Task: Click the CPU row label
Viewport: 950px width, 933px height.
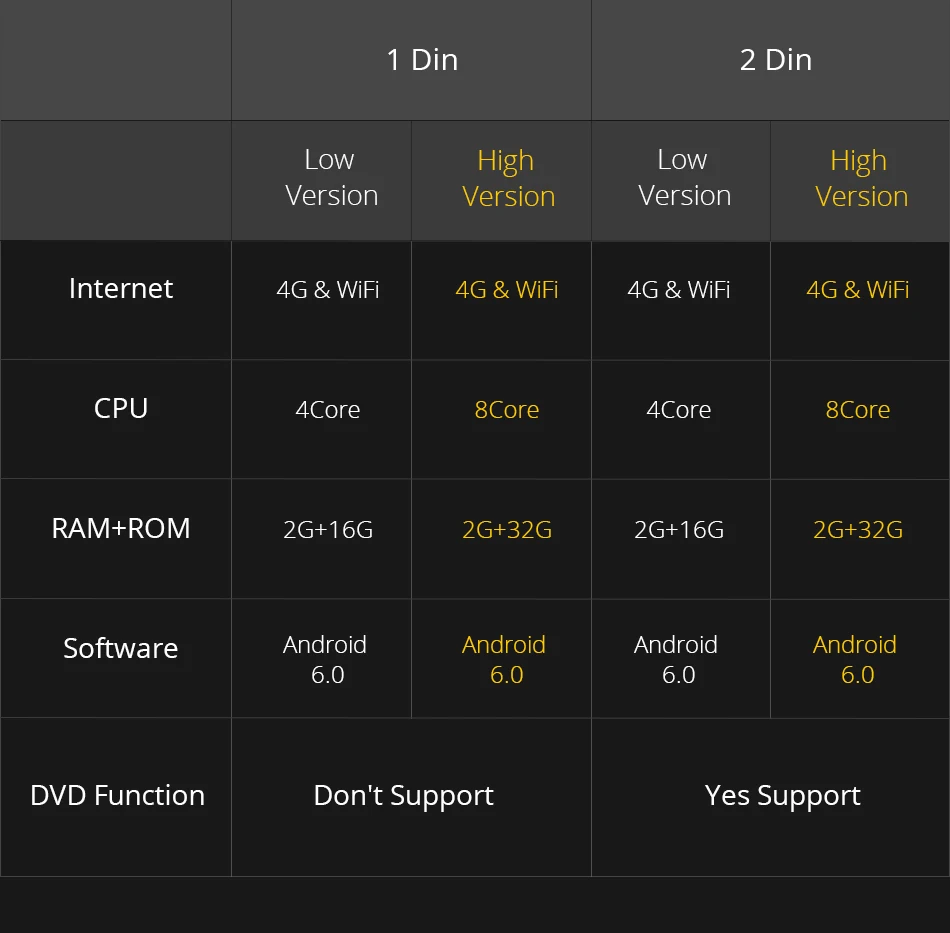Action: click(x=121, y=408)
